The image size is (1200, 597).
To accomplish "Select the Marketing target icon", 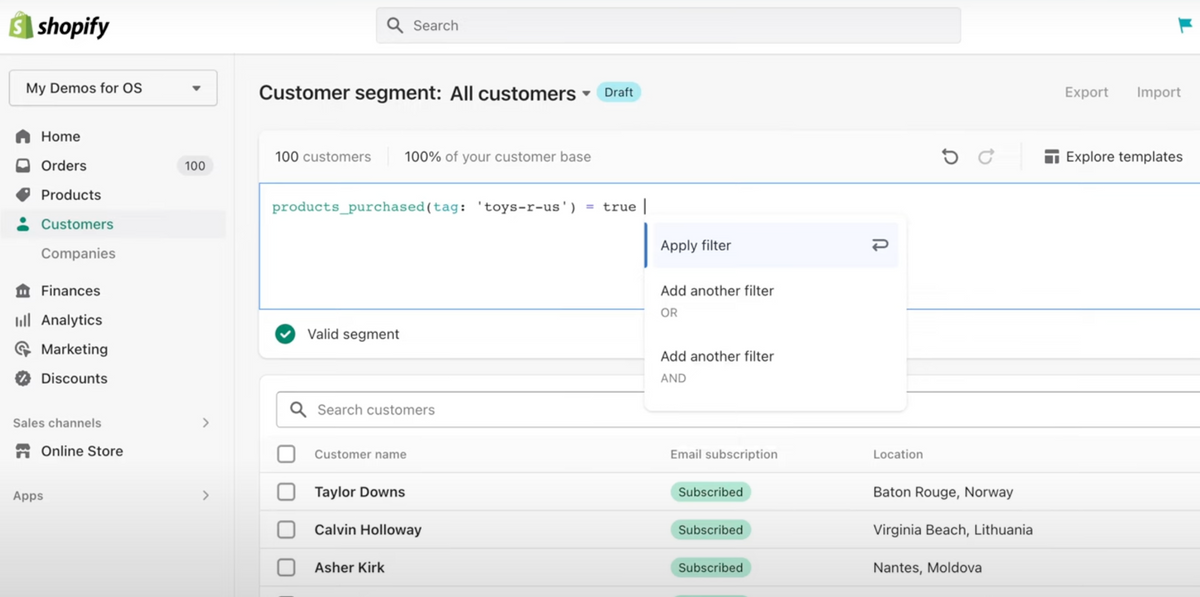I will click(x=24, y=349).
